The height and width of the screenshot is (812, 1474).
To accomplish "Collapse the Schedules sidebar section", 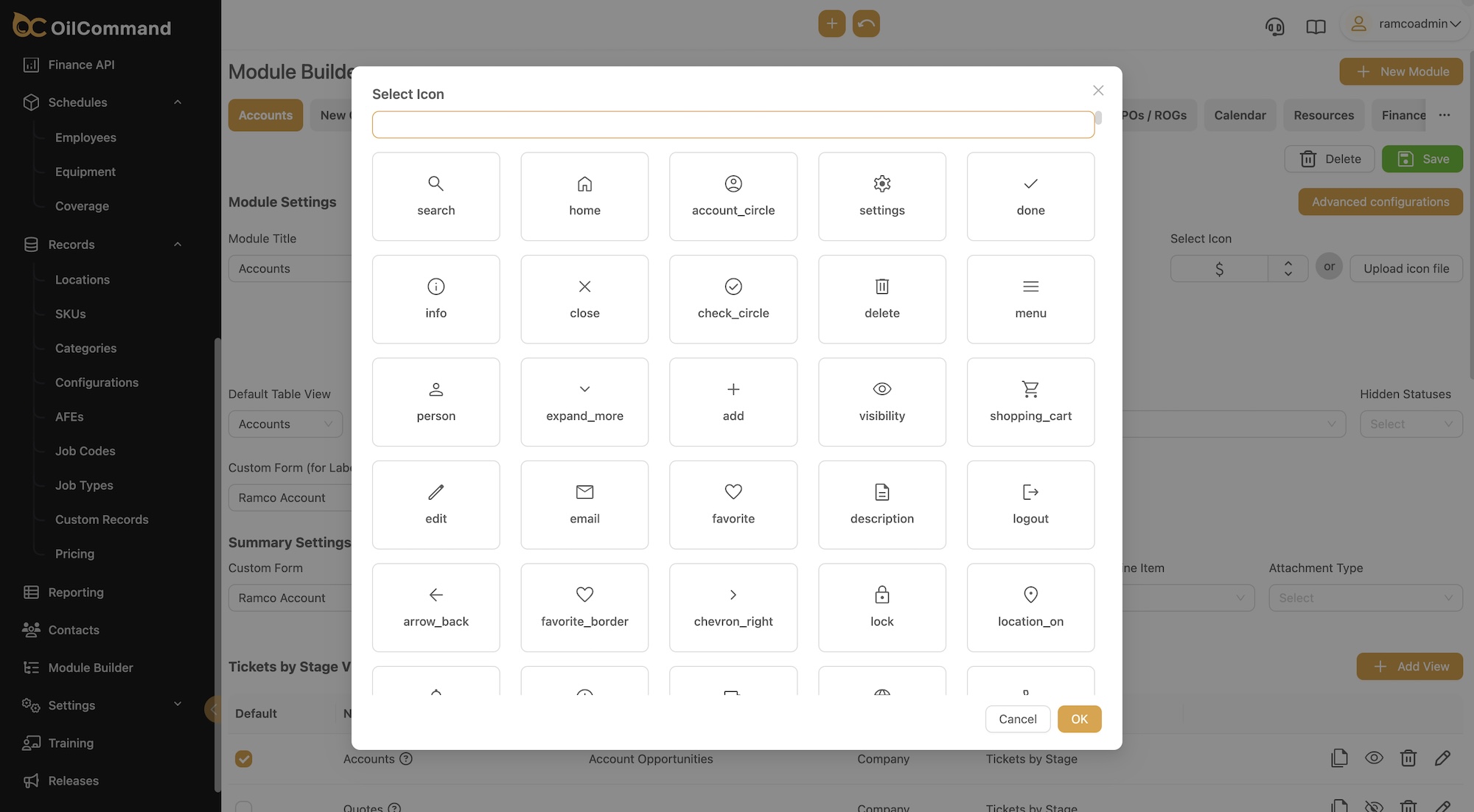I will [x=178, y=102].
